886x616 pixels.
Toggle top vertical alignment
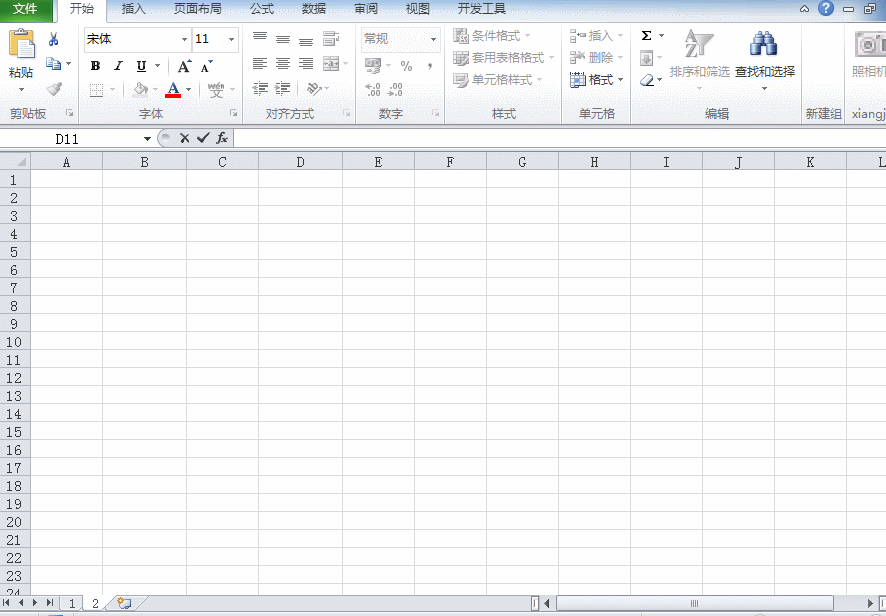(260, 38)
